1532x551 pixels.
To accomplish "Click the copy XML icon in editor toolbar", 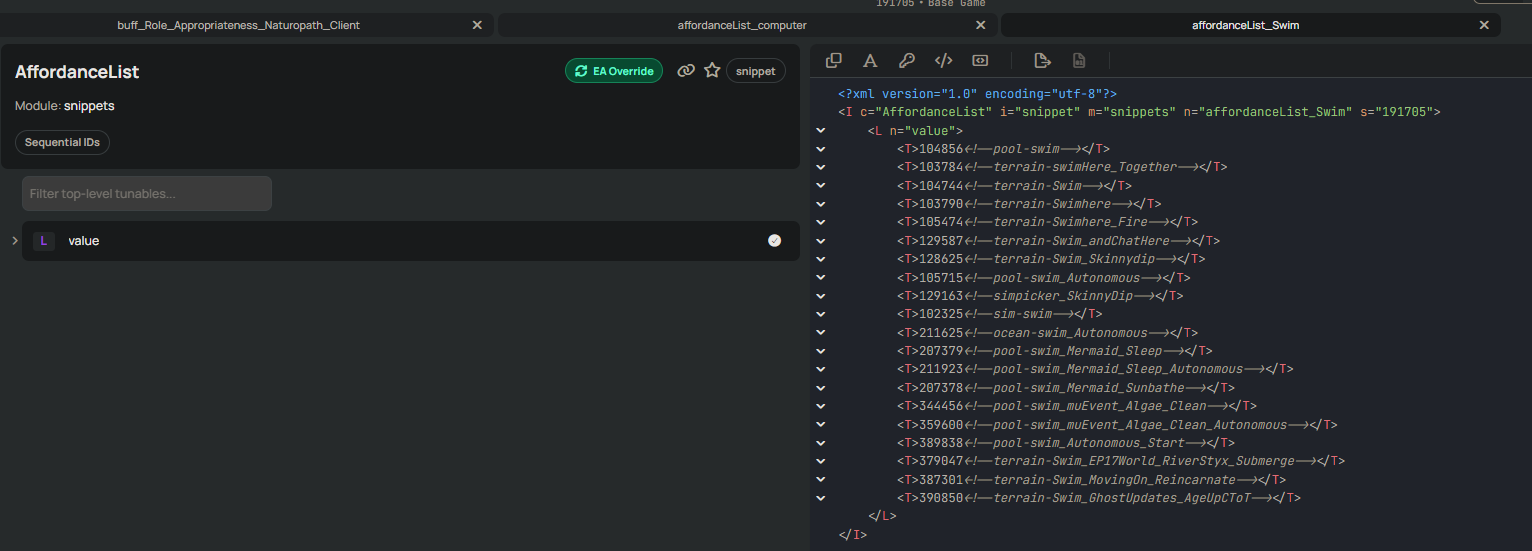I will [x=834, y=61].
